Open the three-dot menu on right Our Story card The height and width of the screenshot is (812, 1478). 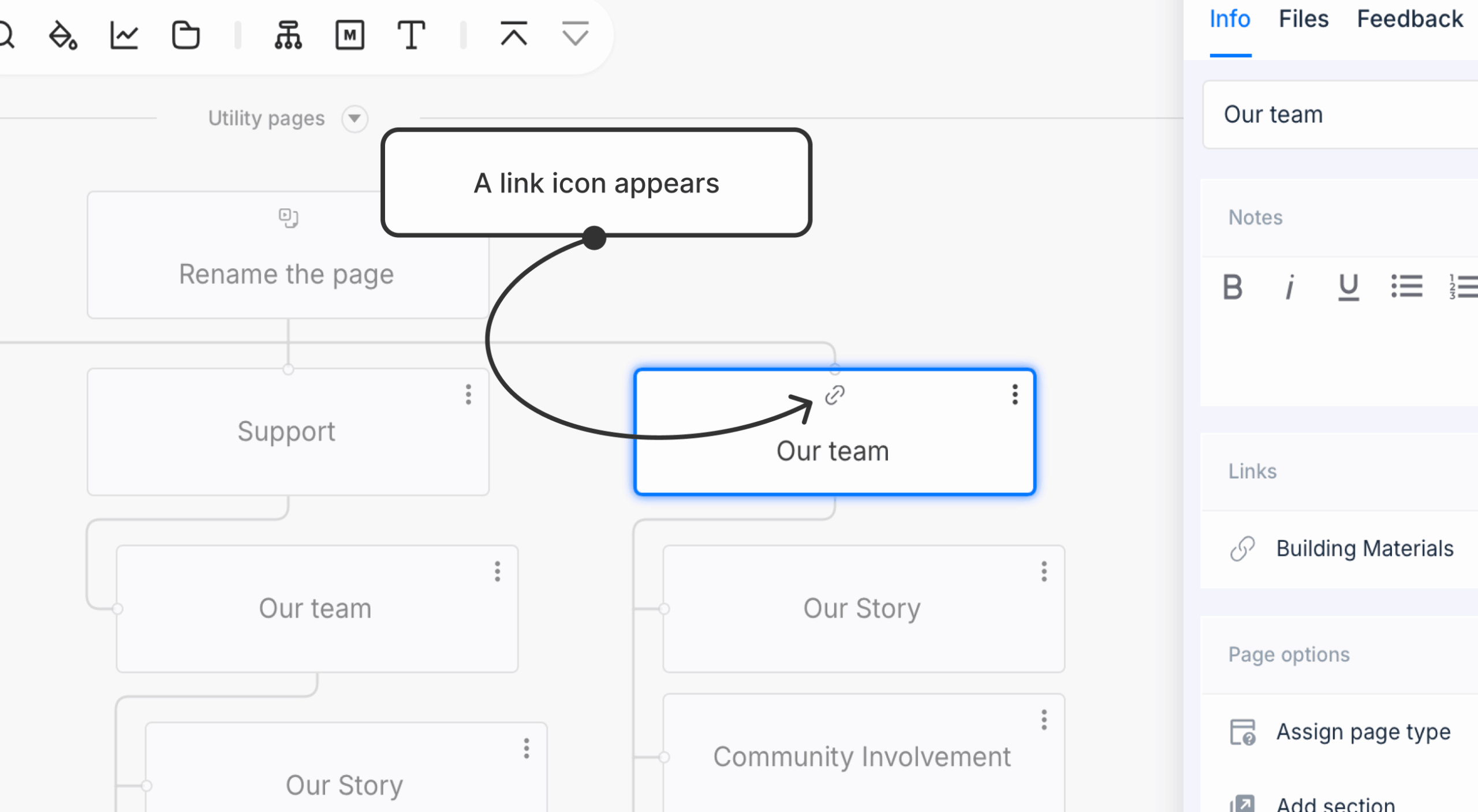1044,571
